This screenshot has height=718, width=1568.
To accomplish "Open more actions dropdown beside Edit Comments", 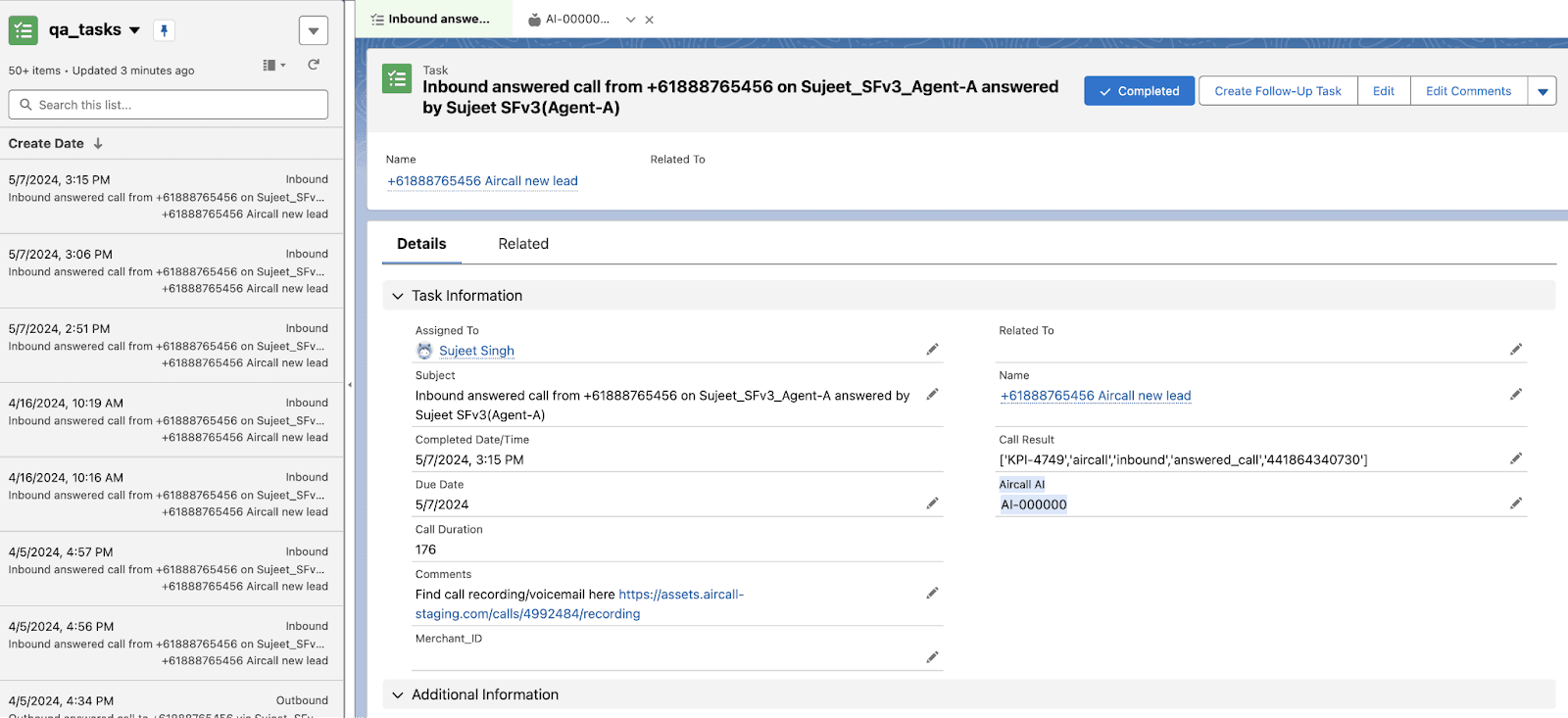I will pos(1542,91).
